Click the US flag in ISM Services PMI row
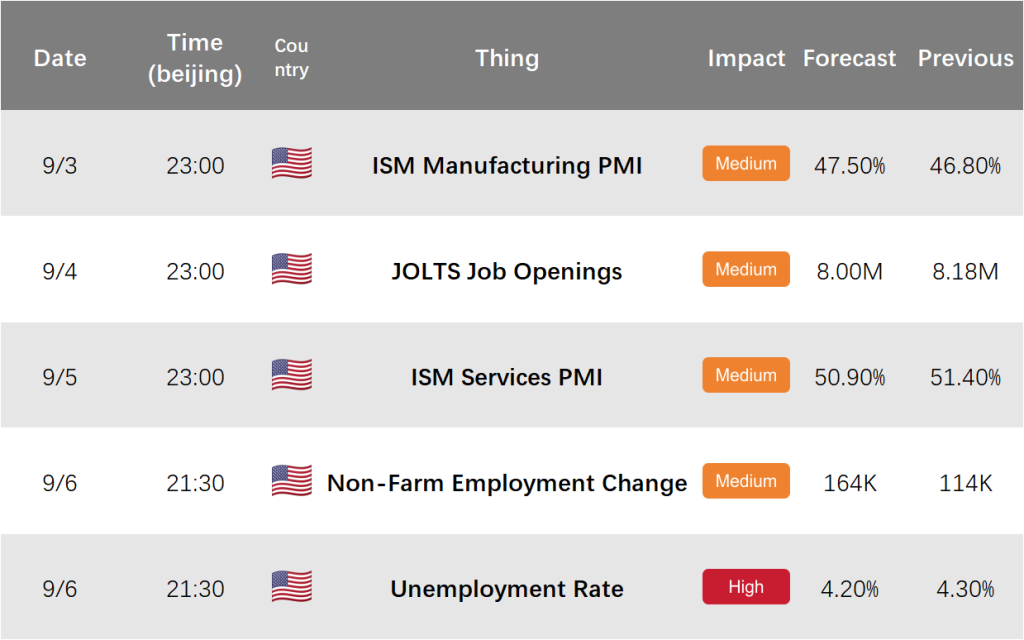The width and height of the screenshot is (1024, 640). pos(292,374)
